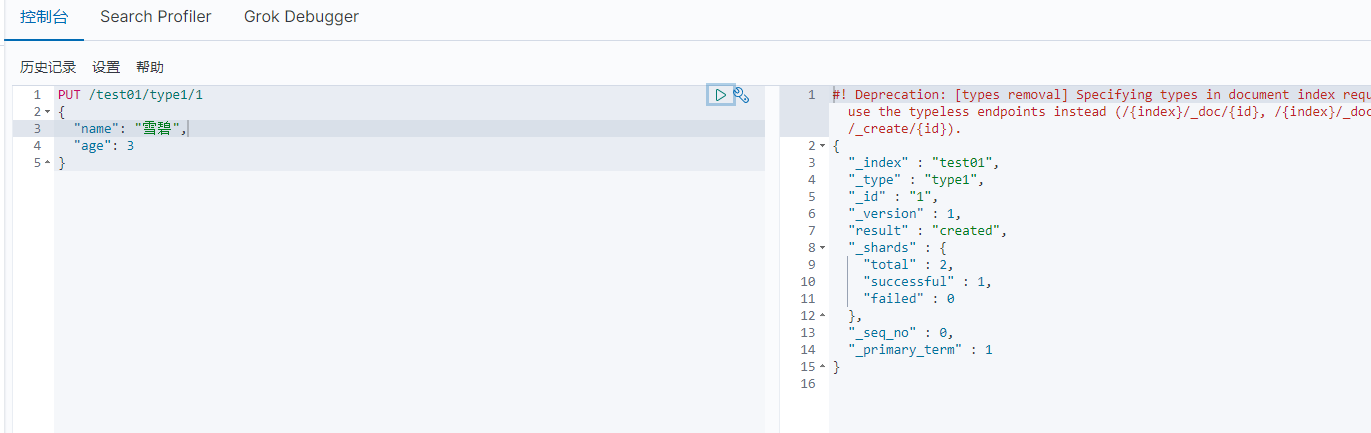Collapse request body at line 2 fold arrow
The width and height of the screenshot is (1371, 433).
click(47, 112)
